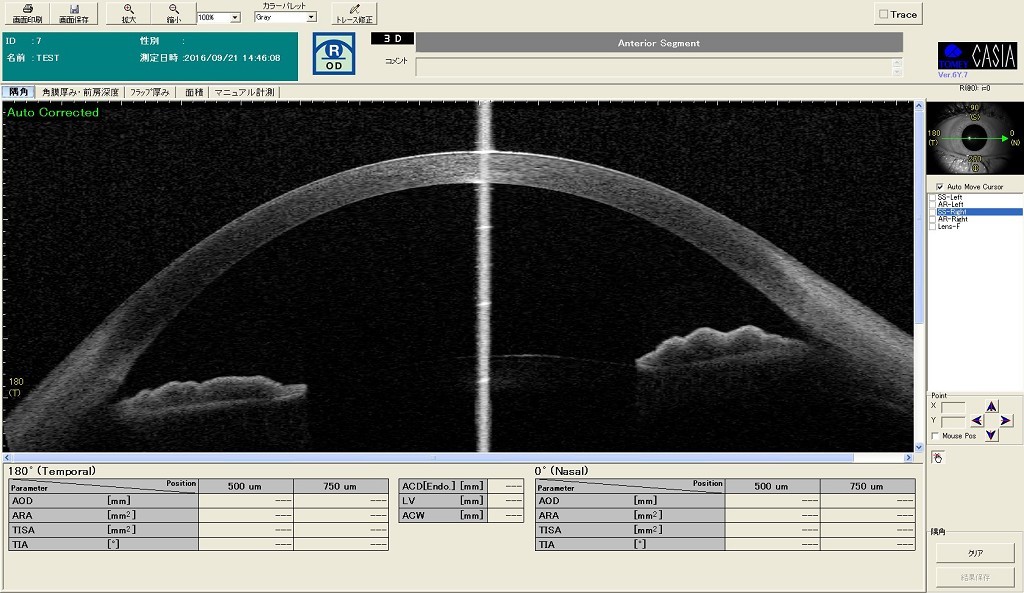Click the eye camera thumbnail image

point(975,138)
